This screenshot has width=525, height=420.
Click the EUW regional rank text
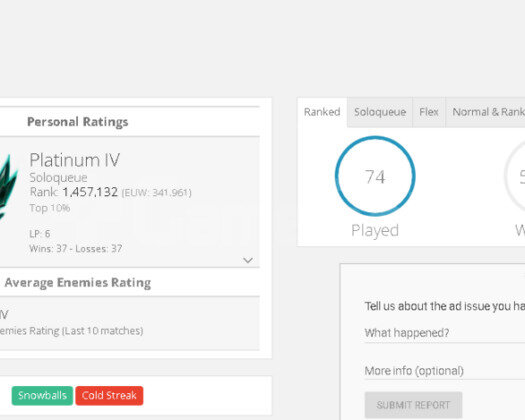pyautogui.click(x=156, y=193)
